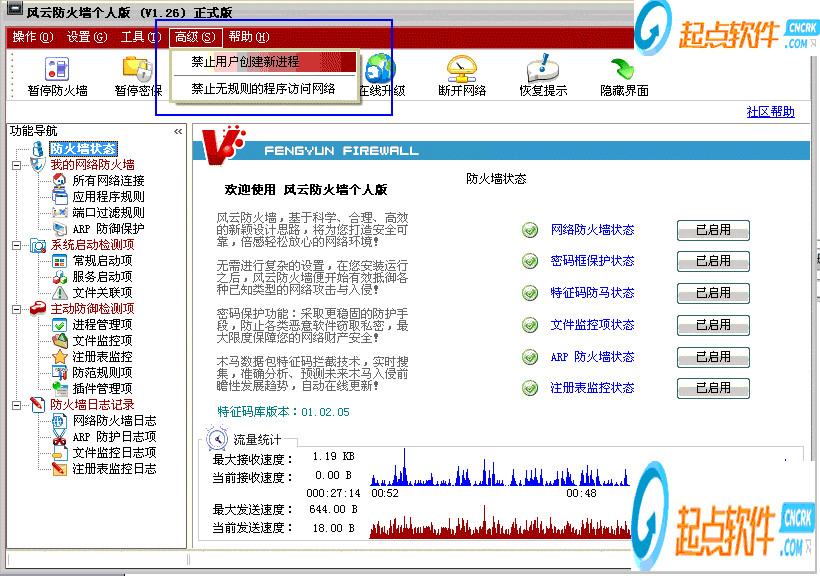The width and height of the screenshot is (820, 576).
Task: Click the 端口过滤规则 icon
Action: 60,212
